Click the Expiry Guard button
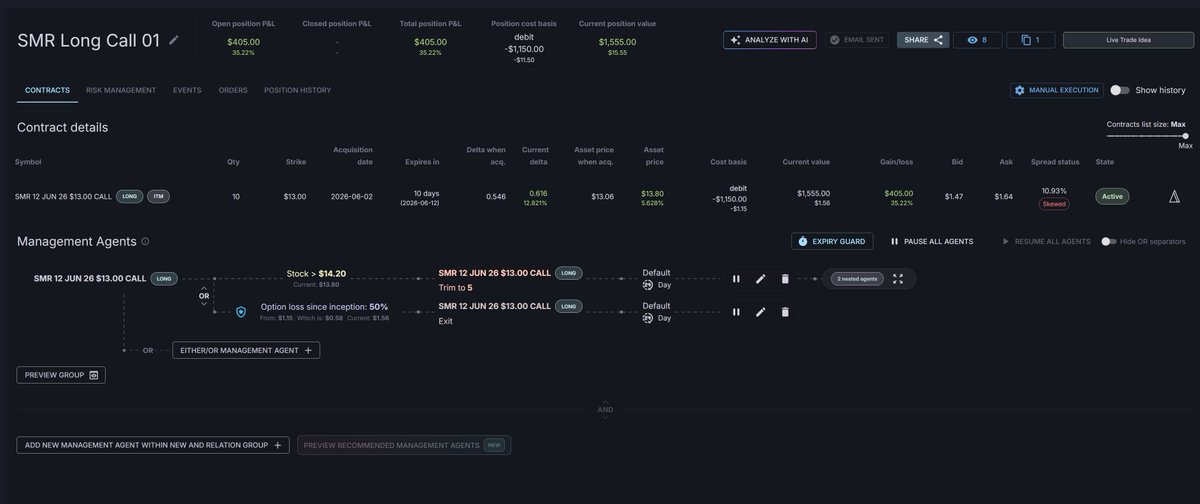This screenshot has height=504, width=1200. (x=832, y=241)
